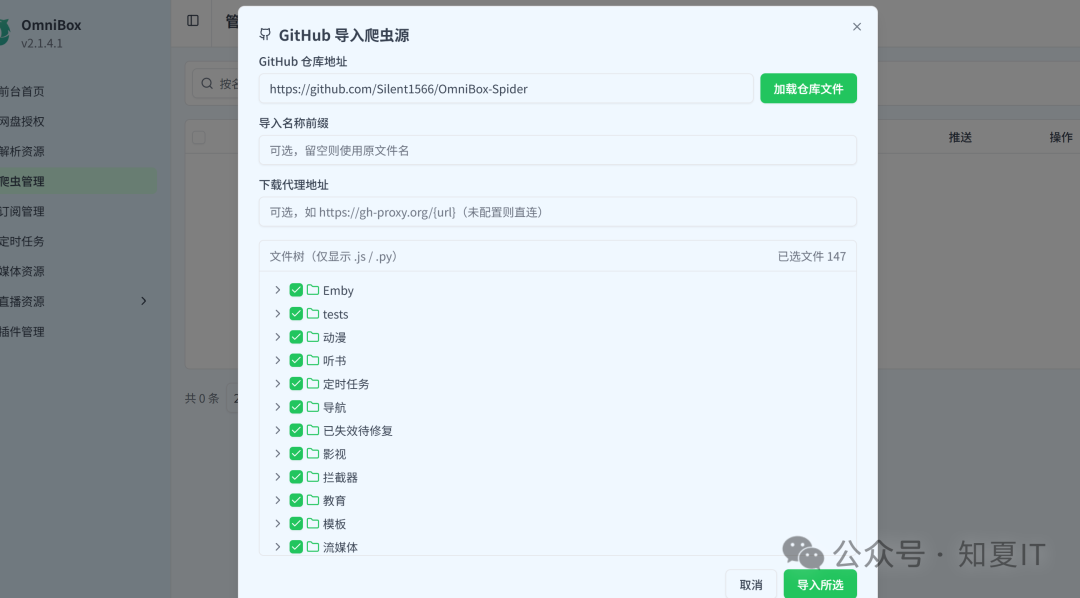Uncheck the 听书 folder checkbox

pos(296,360)
